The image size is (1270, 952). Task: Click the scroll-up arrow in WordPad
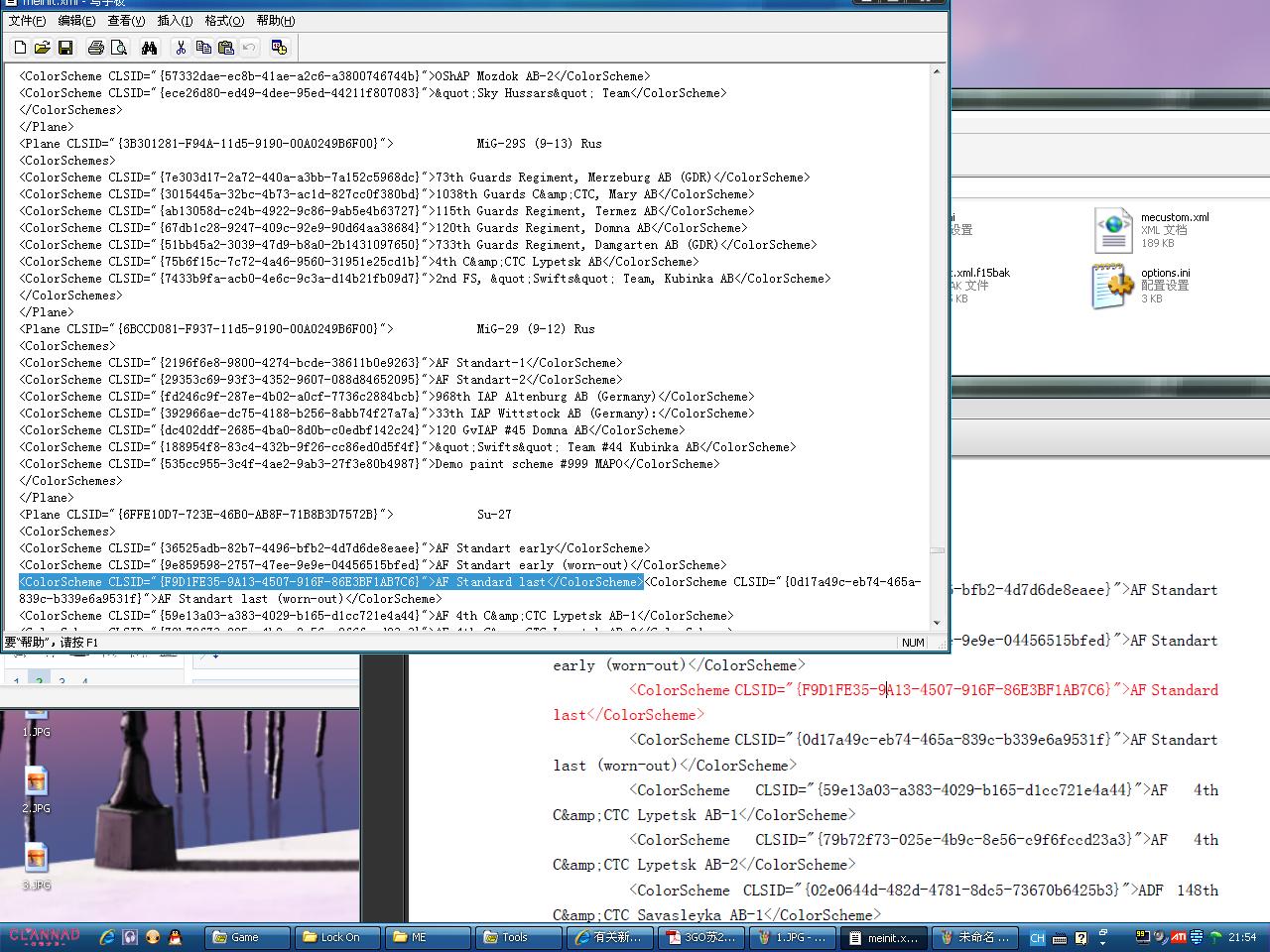(x=937, y=72)
